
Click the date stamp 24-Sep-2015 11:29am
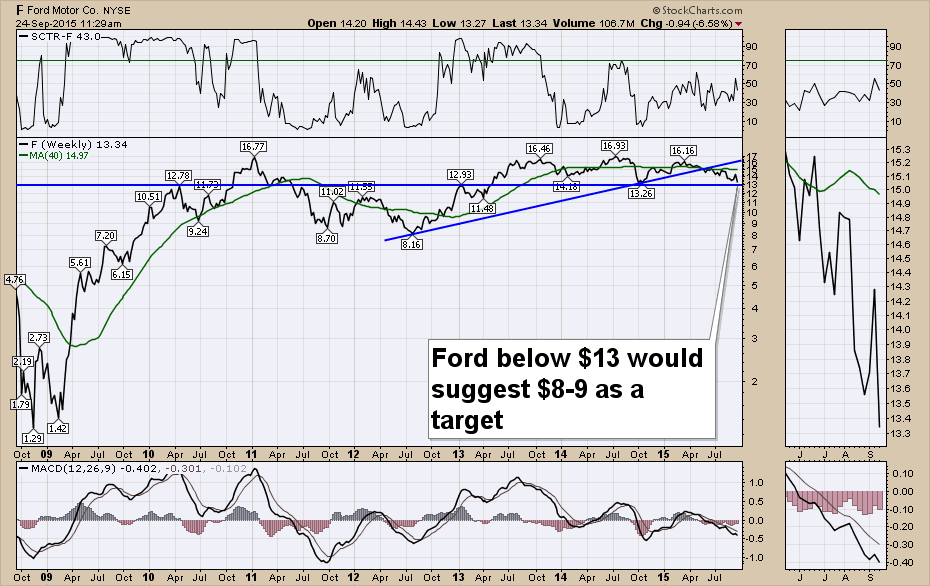pos(68,24)
